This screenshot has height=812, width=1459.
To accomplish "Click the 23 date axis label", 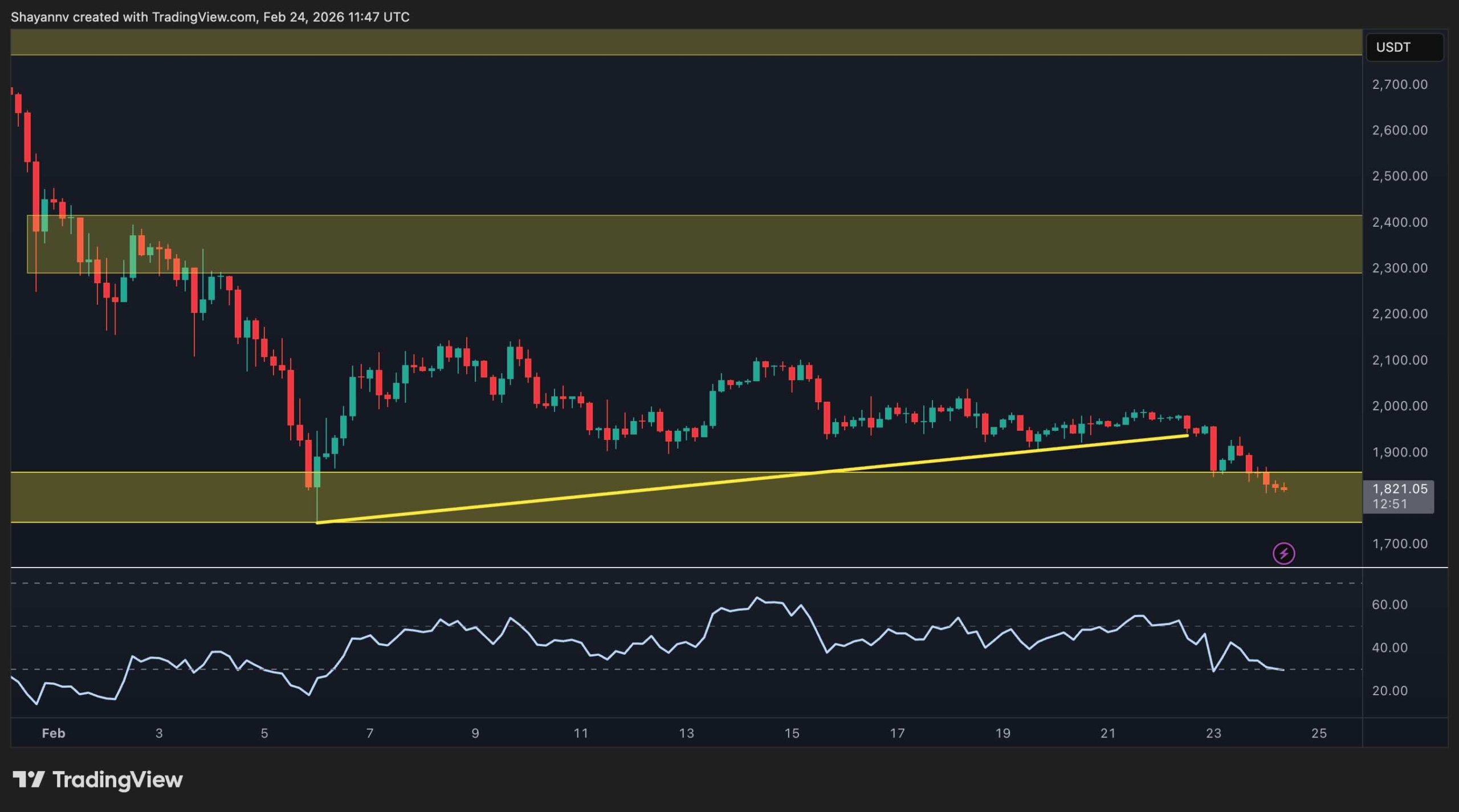I will 1213,733.
